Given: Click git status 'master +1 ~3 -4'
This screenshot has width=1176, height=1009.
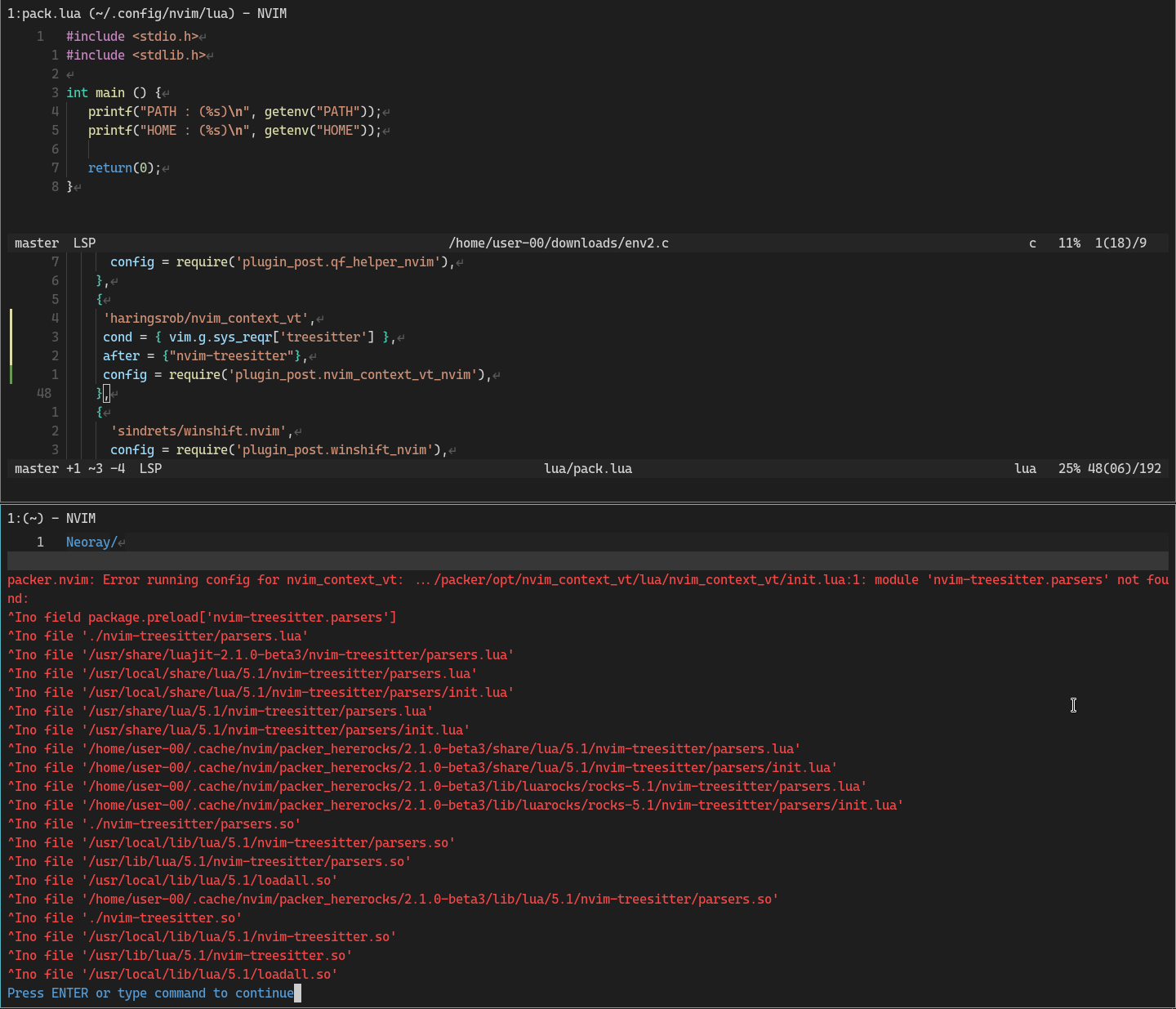Looking at the screenshot, I should (x=70, y=468).
